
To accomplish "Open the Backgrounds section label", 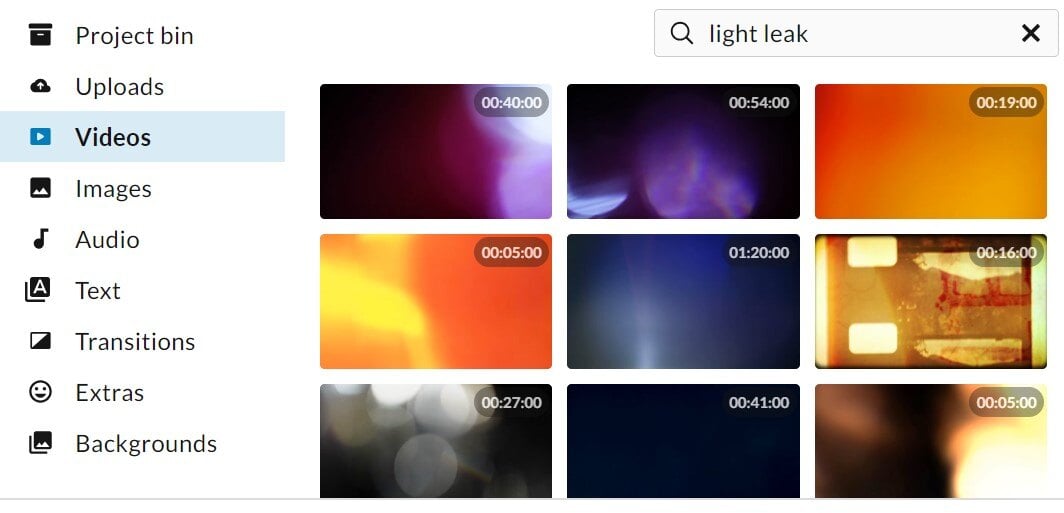I will point(146,443).
